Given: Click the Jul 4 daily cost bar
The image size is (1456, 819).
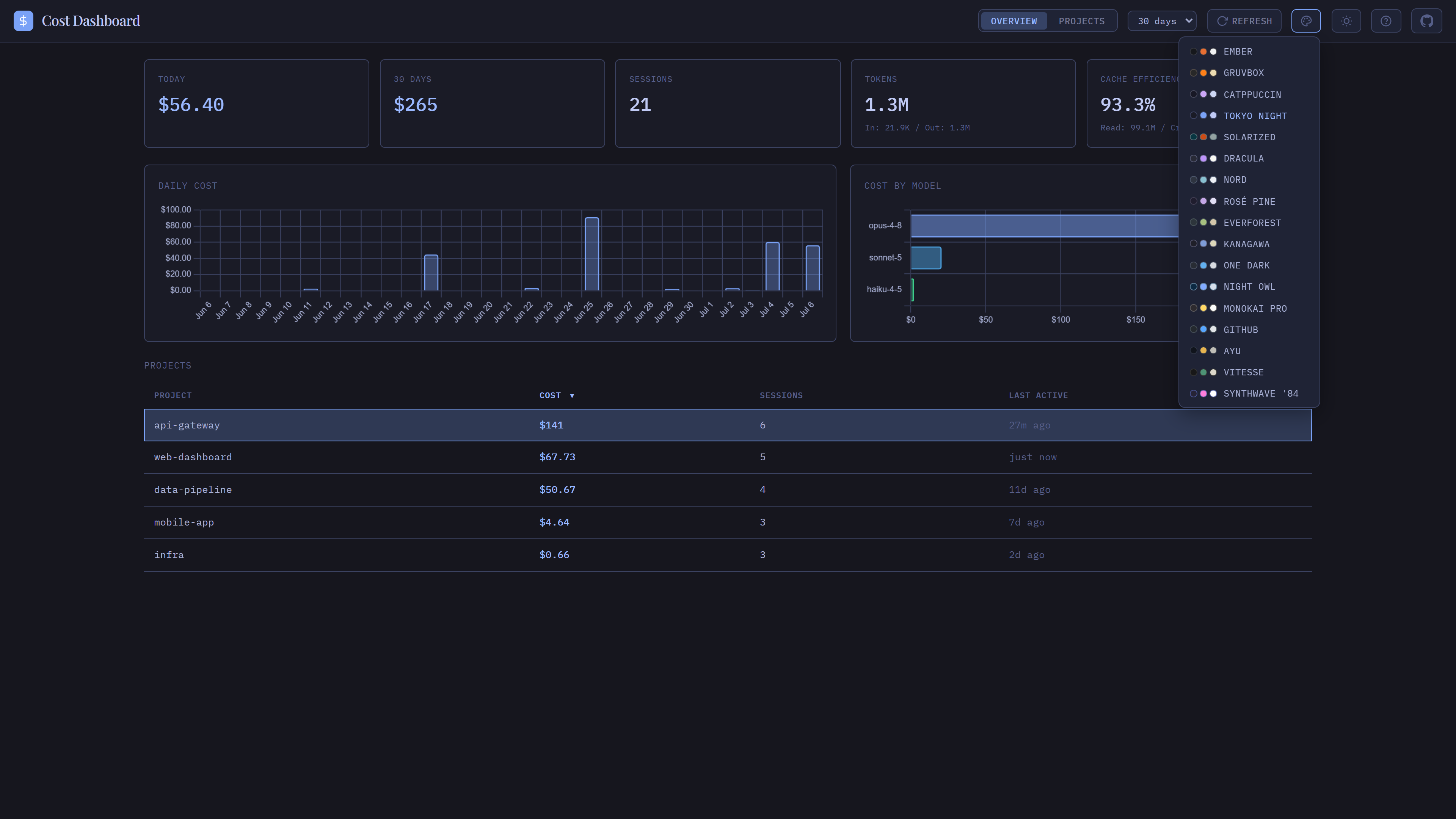Looking at the screenshot, I should pos(773,266).
